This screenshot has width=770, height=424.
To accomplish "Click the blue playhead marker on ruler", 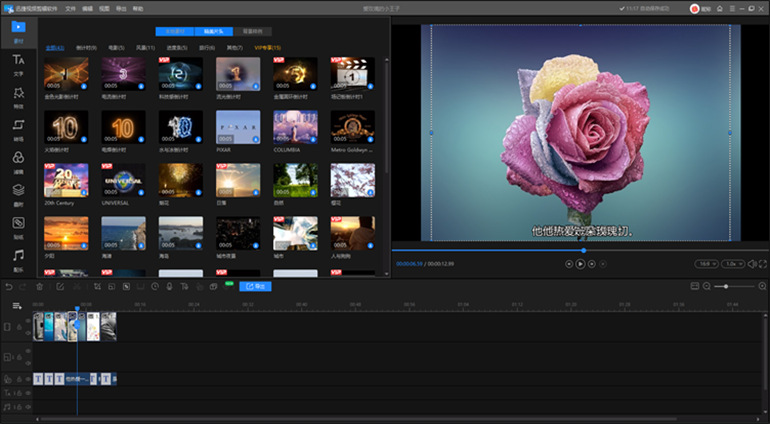I will pos(77,308).
